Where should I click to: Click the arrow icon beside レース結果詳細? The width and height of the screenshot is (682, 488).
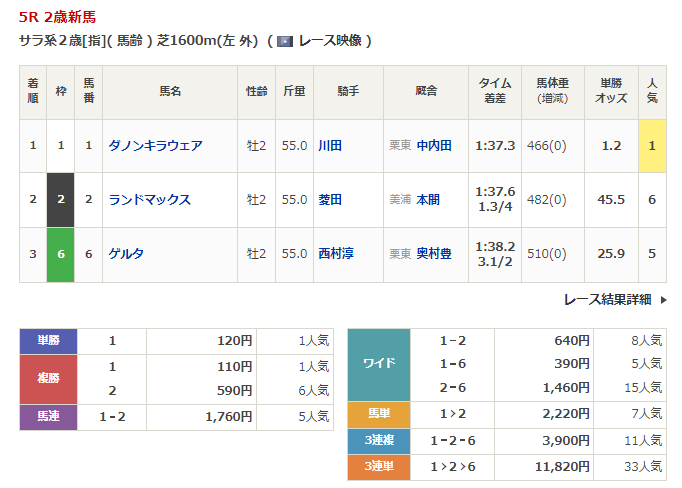(661, 299)
